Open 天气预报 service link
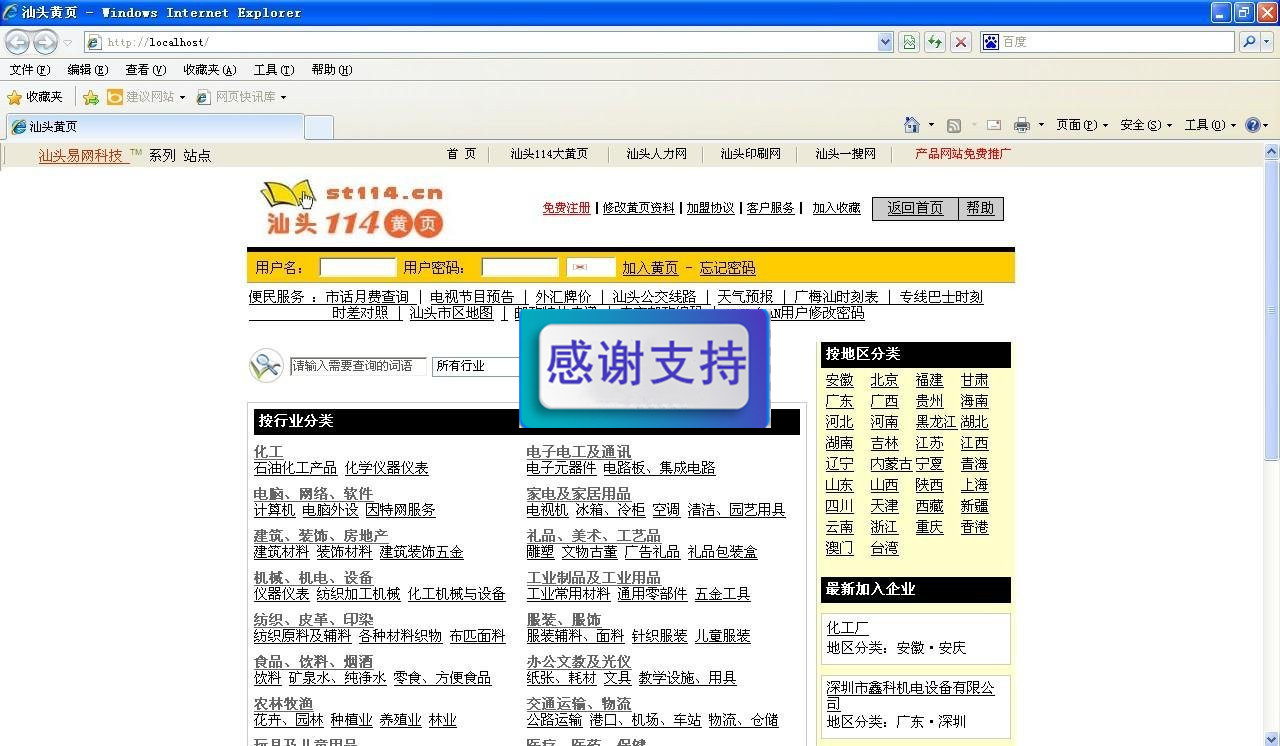The width and height of the screenshot is (1280, 746). click(x=745, y=297)
